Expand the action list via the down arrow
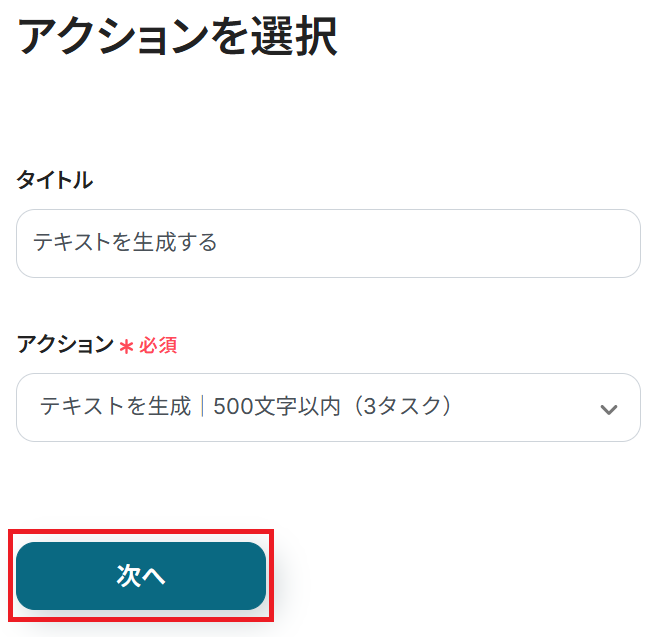This screenshot has width=657, height=637. 608,409
